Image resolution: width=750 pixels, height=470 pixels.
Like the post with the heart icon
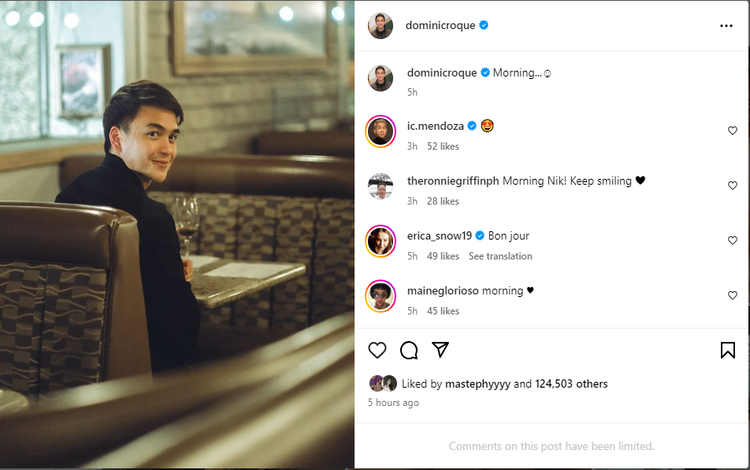coord(378,350)
